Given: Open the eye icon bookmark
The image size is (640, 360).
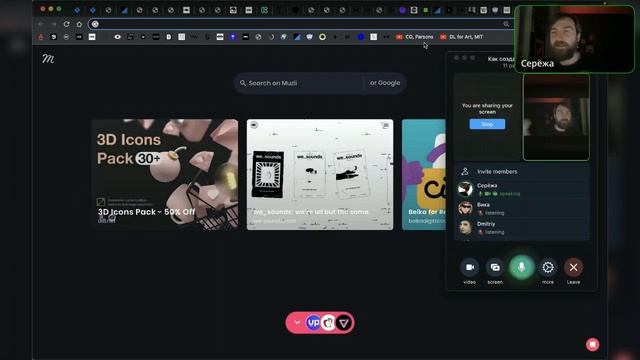Looking at the screenshot, I should (x=118, y=37).
